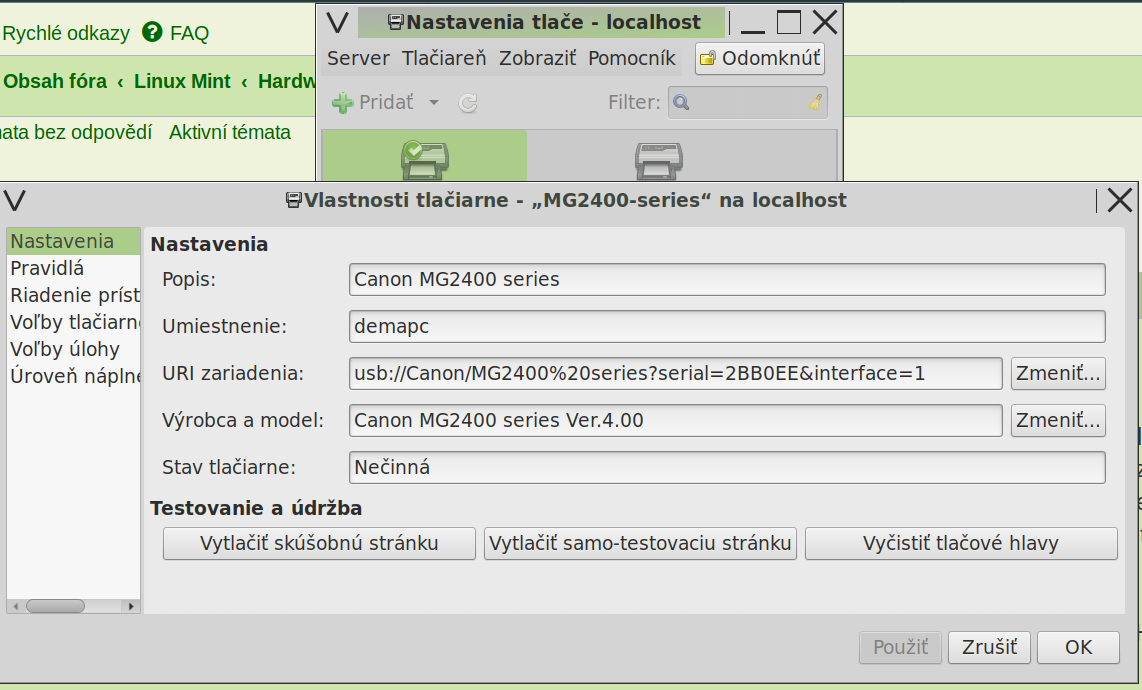Click the Aktivní témata forum link
The image size is (1142, 690).
tap(230, 132)
